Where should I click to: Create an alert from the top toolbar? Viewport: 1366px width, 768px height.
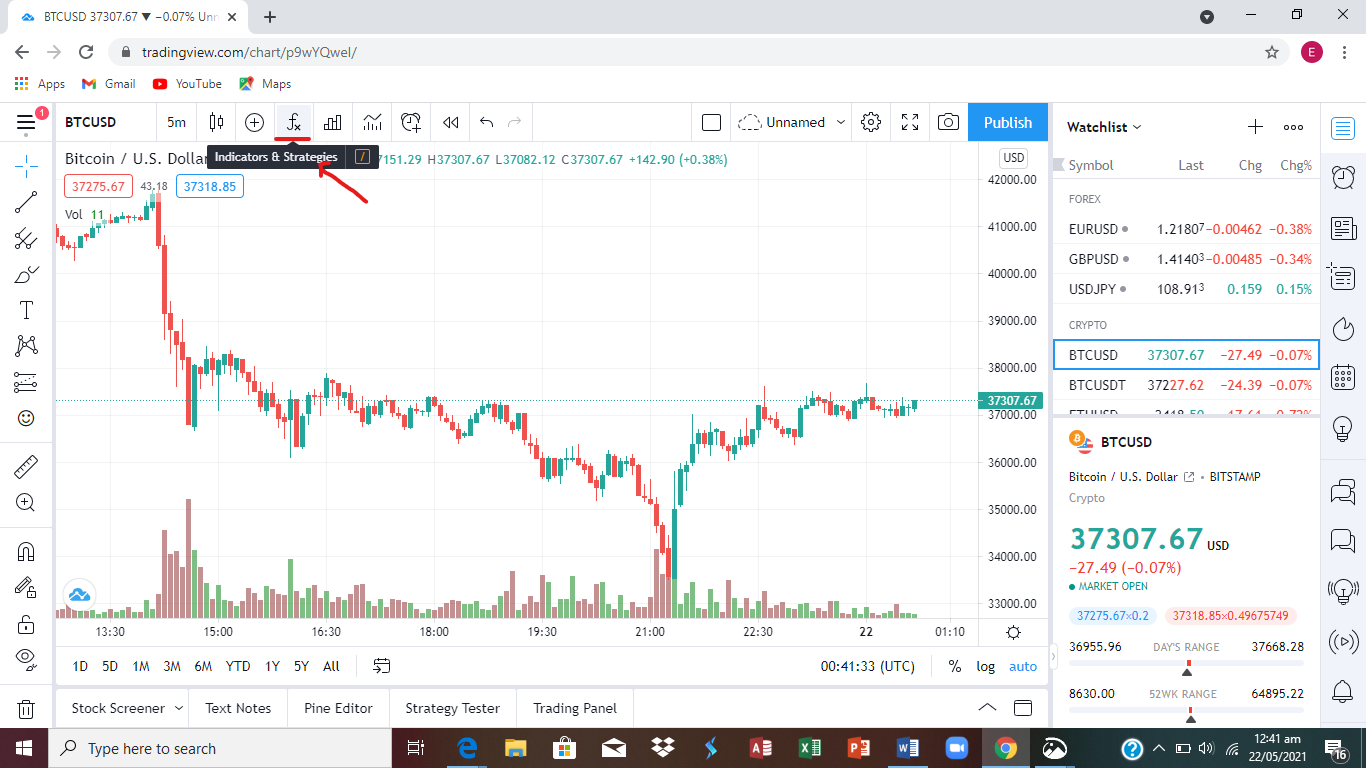[411, 122]
